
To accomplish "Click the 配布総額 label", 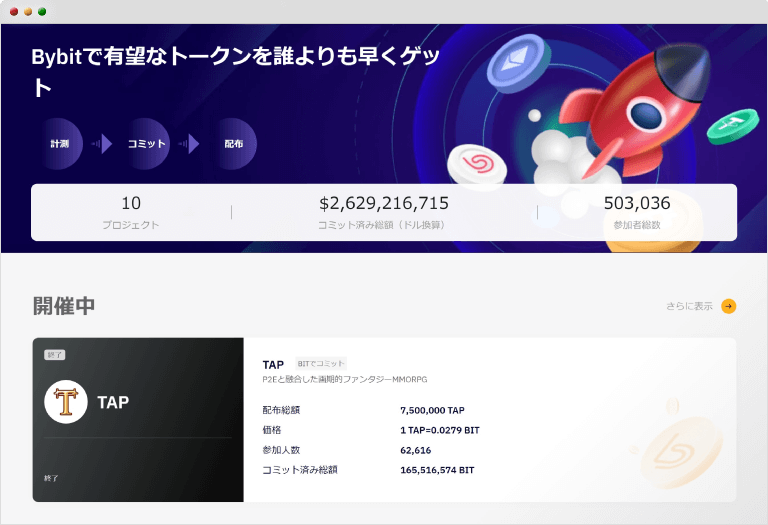I will (281, 410).
